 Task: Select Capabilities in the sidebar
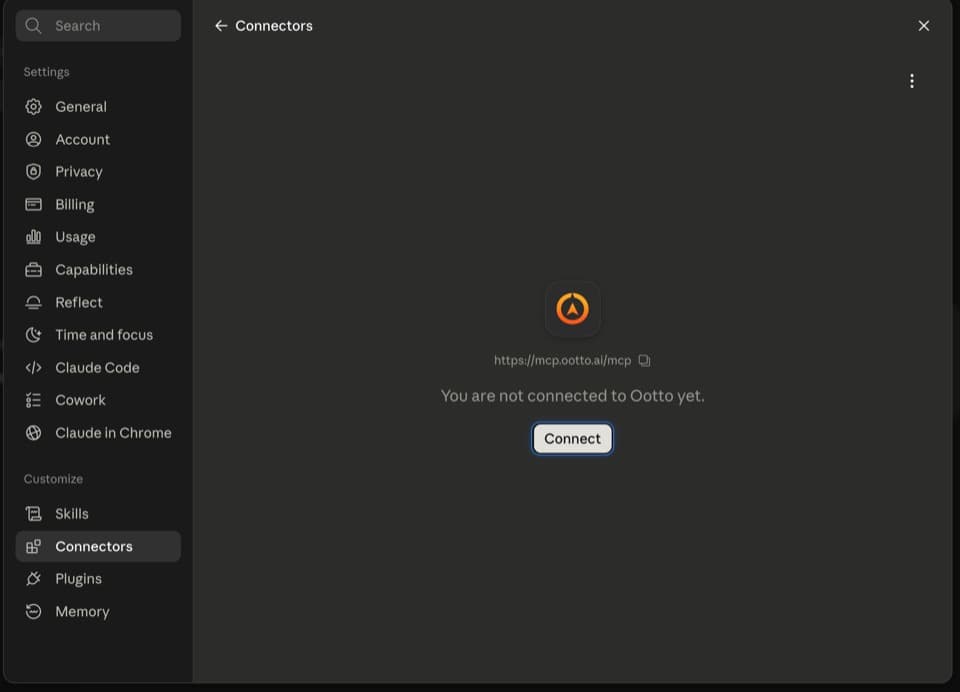pyautogui.click(x=98, y=269)
